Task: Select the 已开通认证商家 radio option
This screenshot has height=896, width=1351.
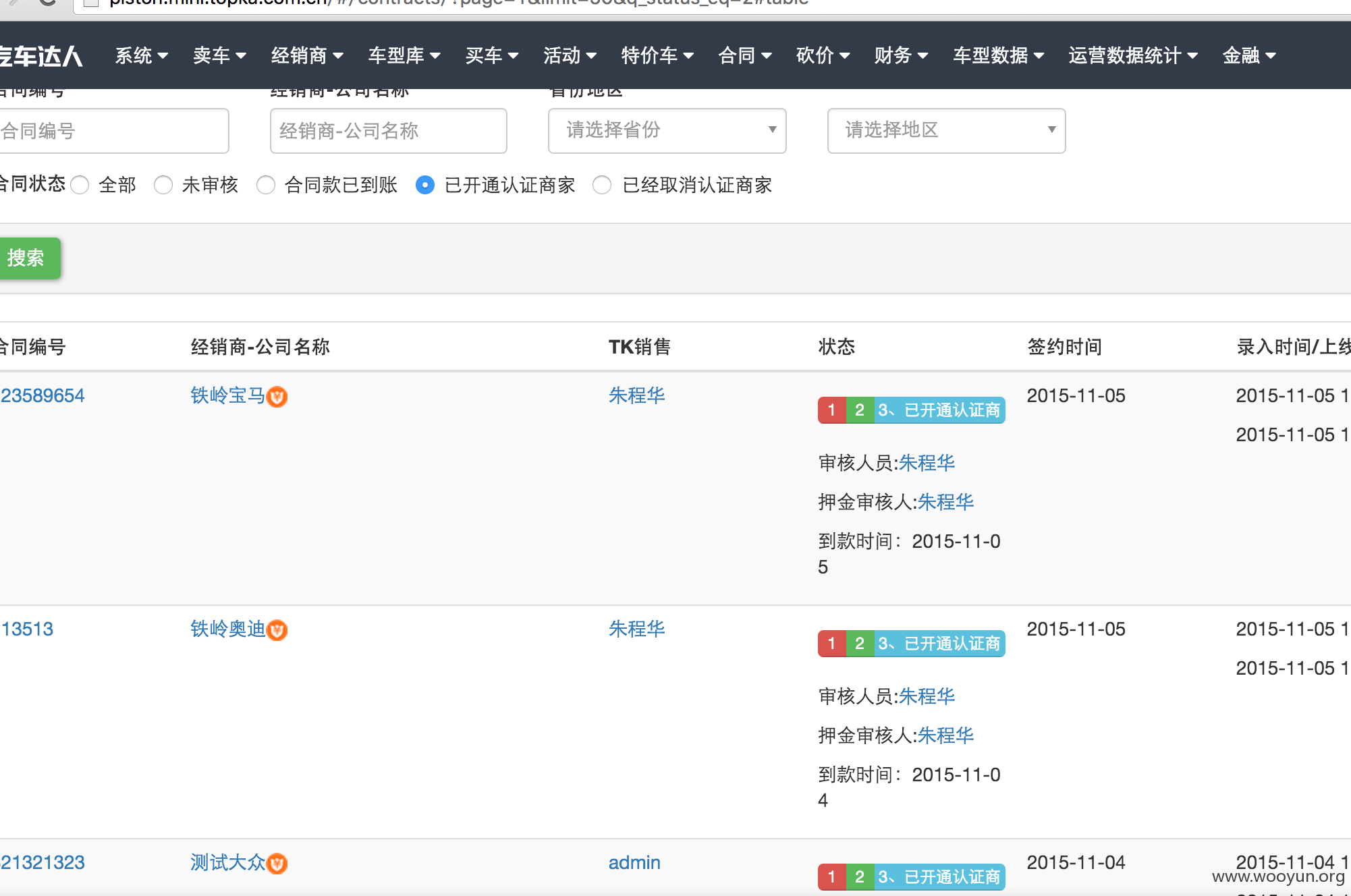Action: [425, 185]
